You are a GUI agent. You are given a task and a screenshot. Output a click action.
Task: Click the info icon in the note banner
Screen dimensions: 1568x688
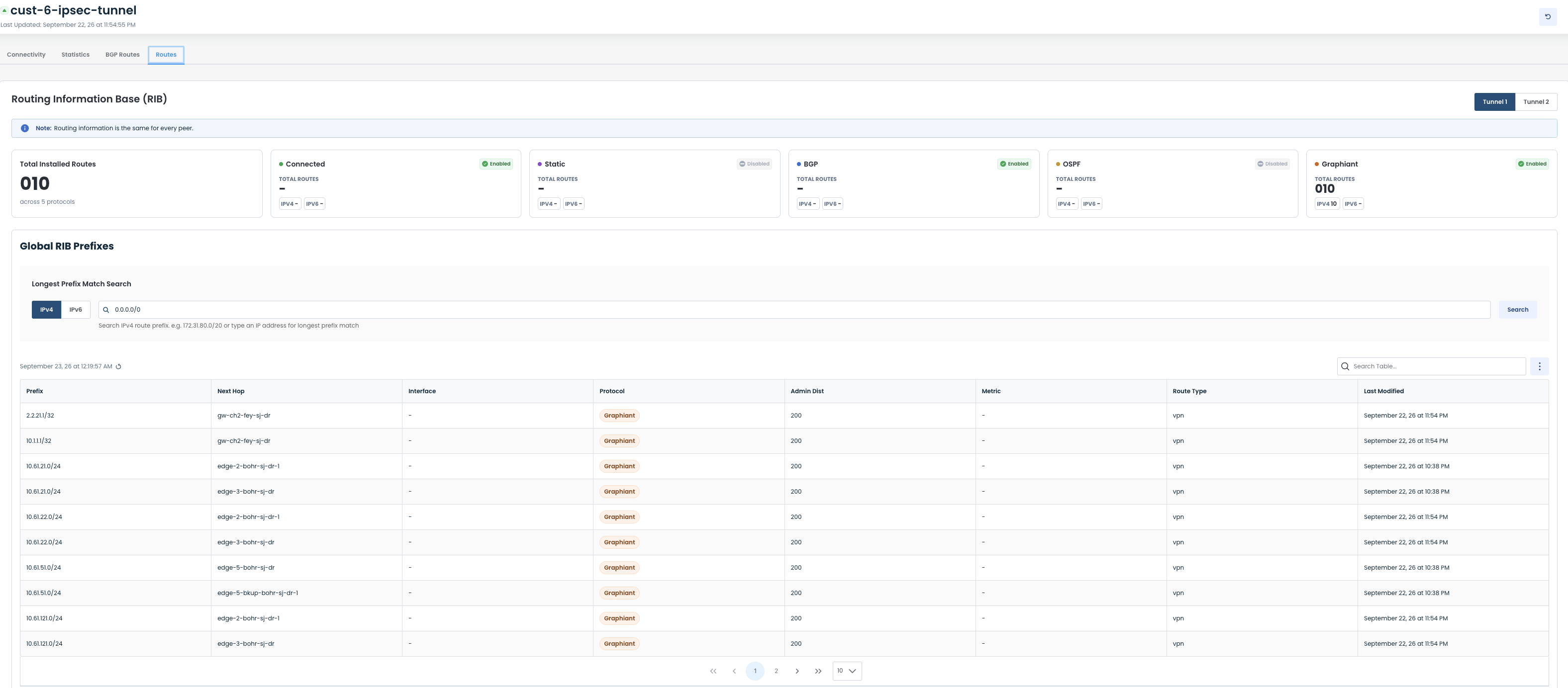click(x=25, y=128)
